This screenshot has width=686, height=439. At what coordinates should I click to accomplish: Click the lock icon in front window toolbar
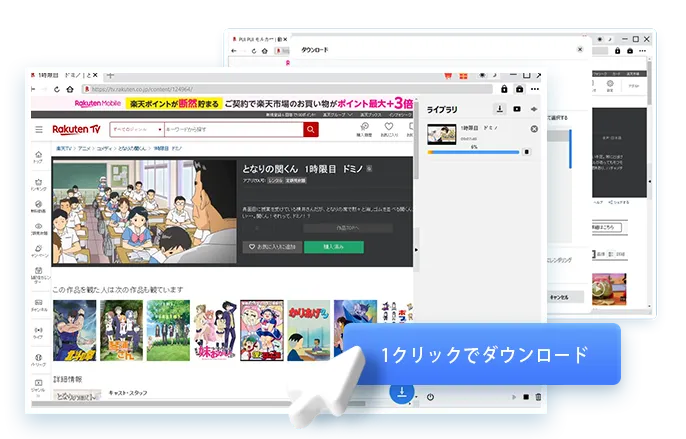[504, 89]
